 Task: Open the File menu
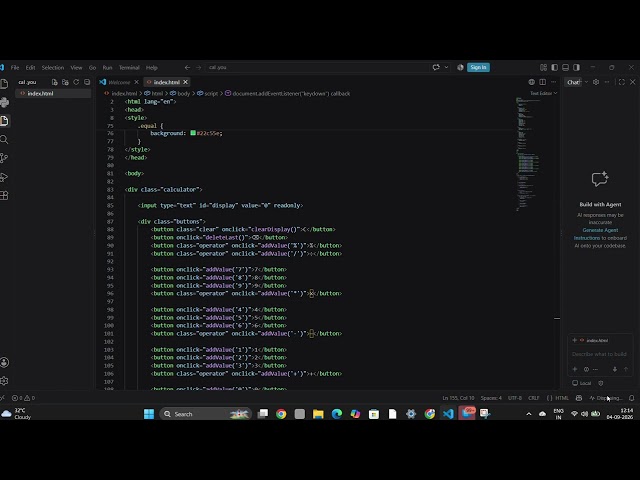click(x=15, y=67)
